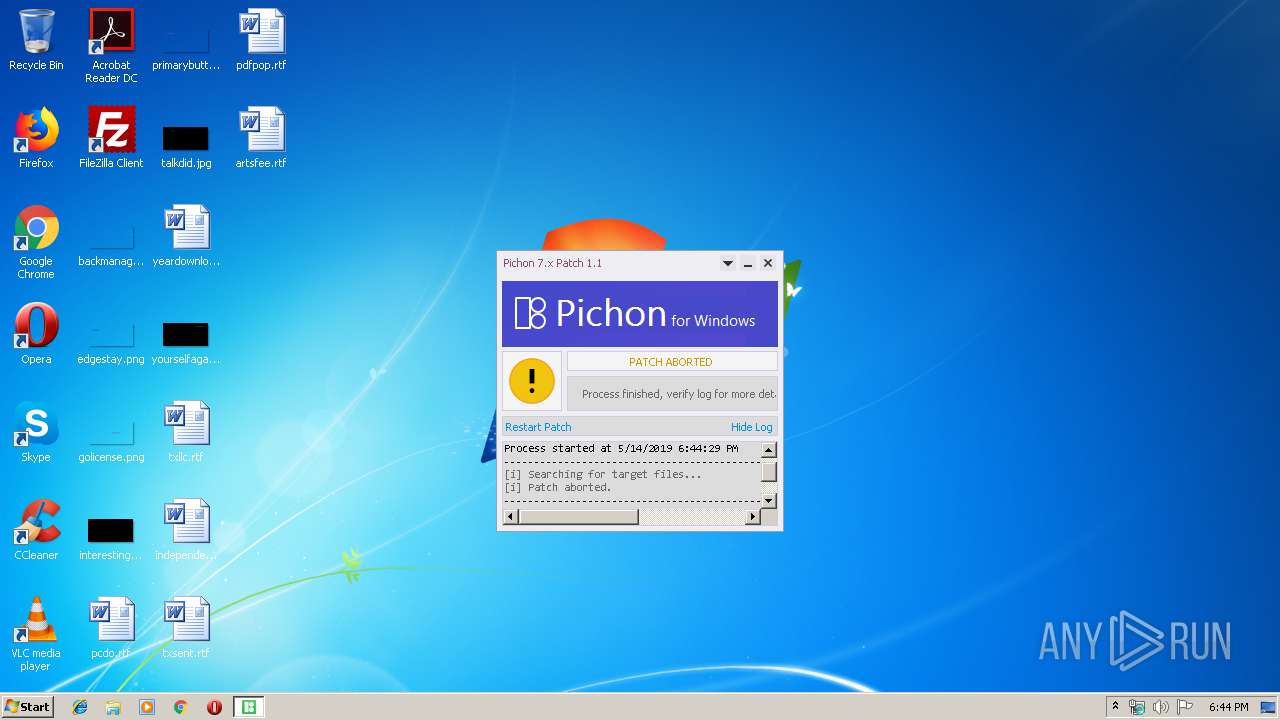This screenshot has height=720, width=1280.
Task: Click log horizontal scrollbar left arrow
Action: (x=511, y=517)
